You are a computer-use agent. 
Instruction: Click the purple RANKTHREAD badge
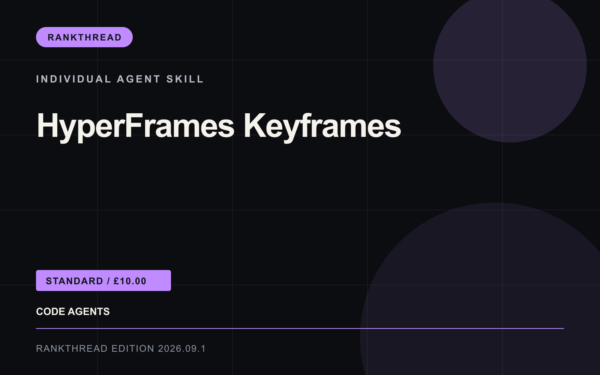tap(84, 37)
